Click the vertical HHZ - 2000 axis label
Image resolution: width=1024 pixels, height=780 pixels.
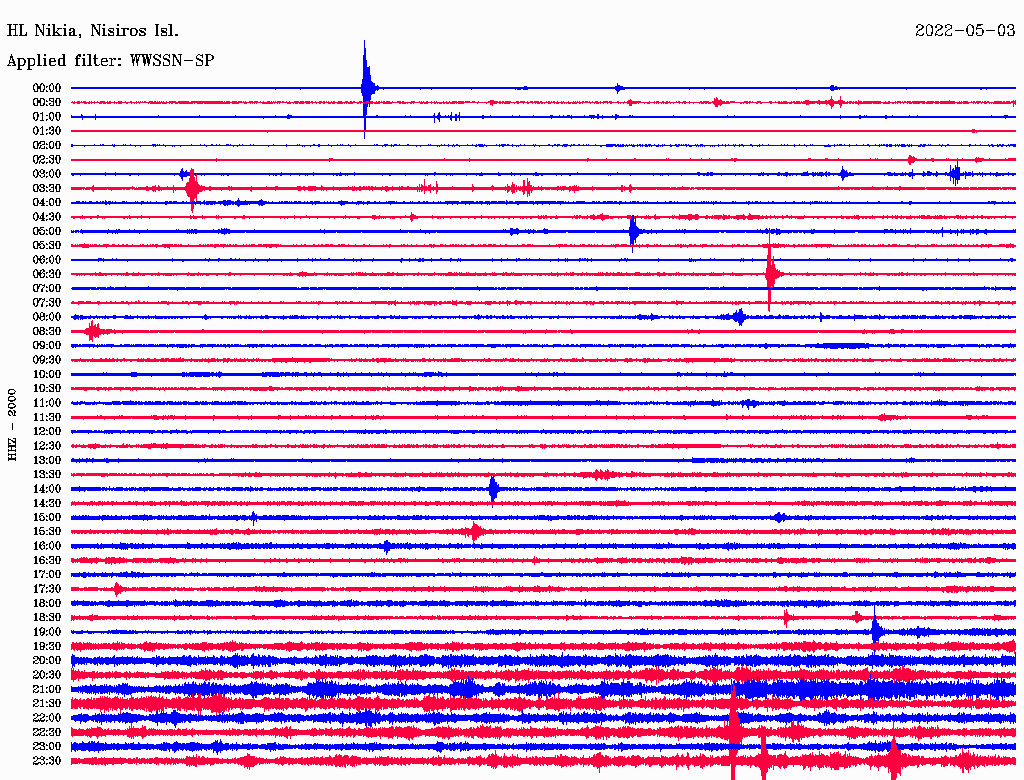(12, 425)
